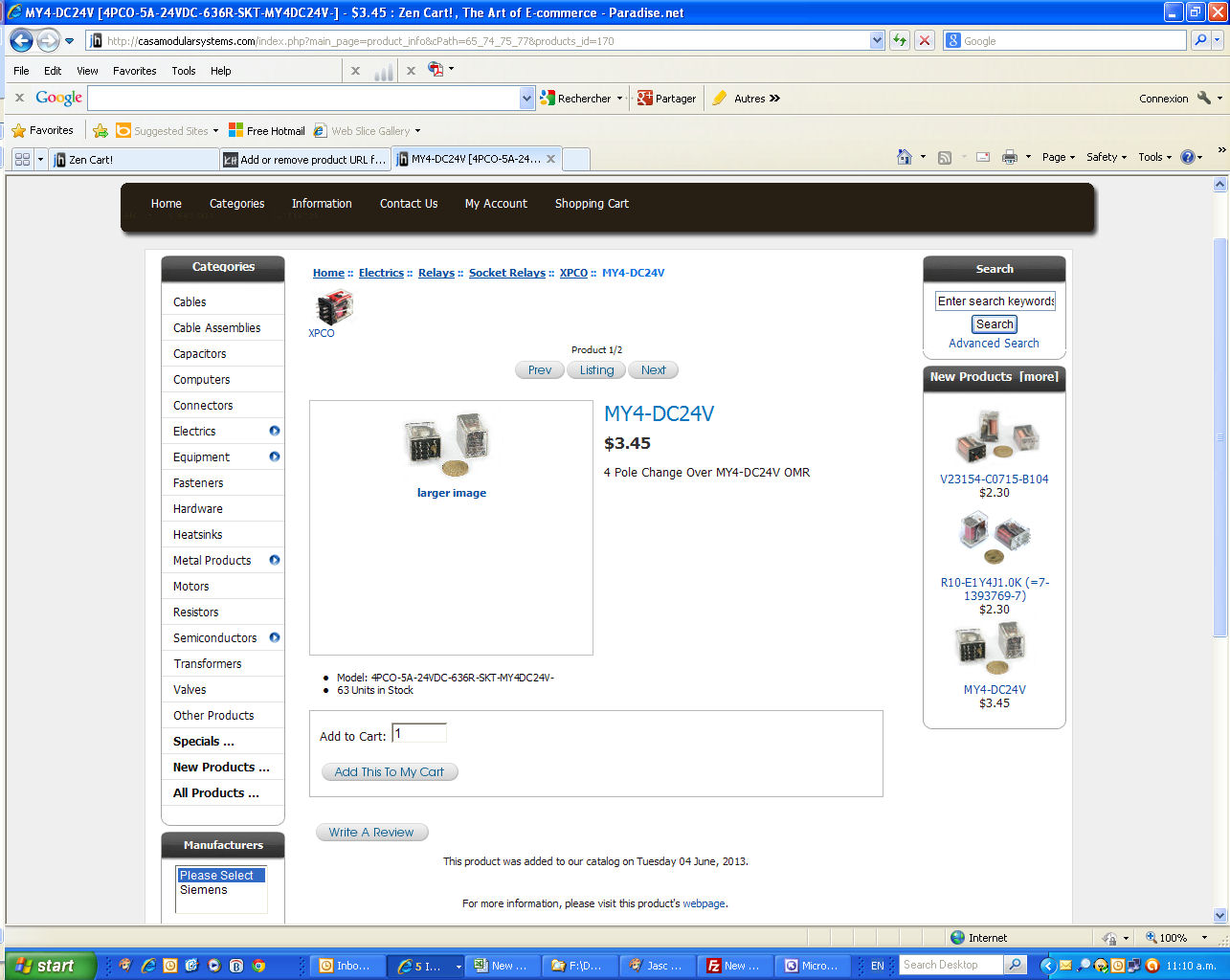Click the Rechercher search button
This screenshot has height=980, width=1230.
575,98
